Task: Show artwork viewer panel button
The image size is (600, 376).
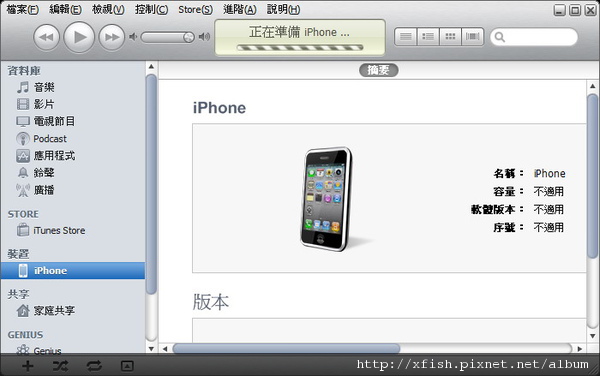Action: click(x=127, y=366)
